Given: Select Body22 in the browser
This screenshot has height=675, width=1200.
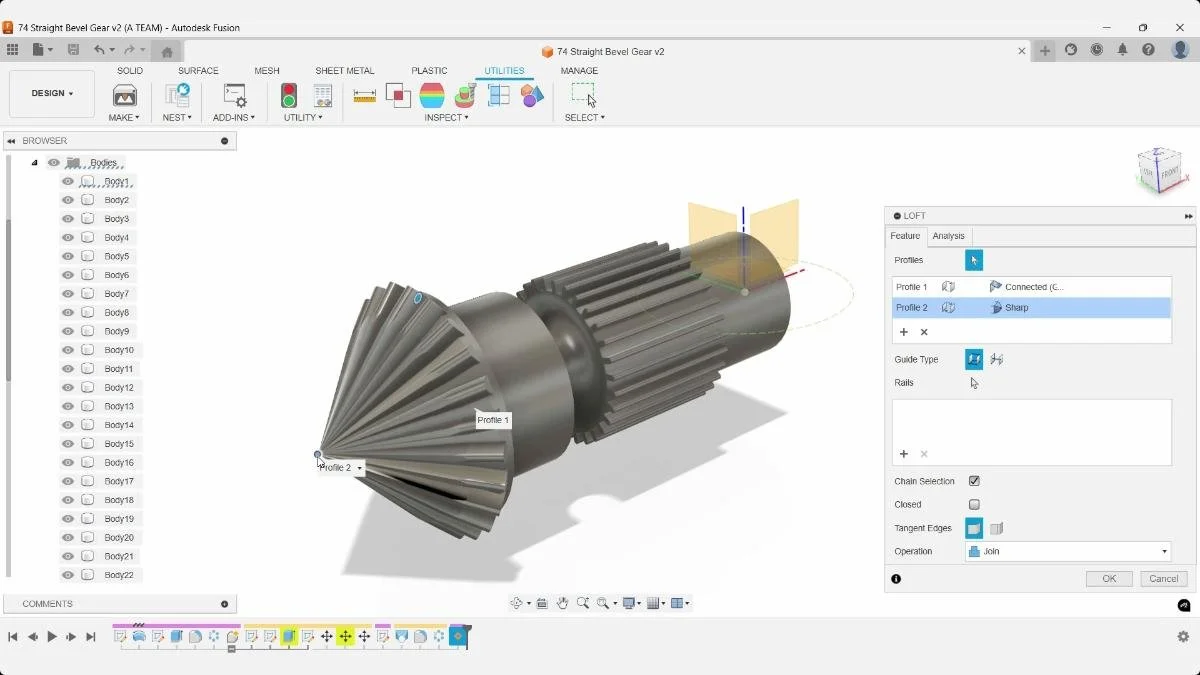Looking at the screenshot, I should pos(118,575).
